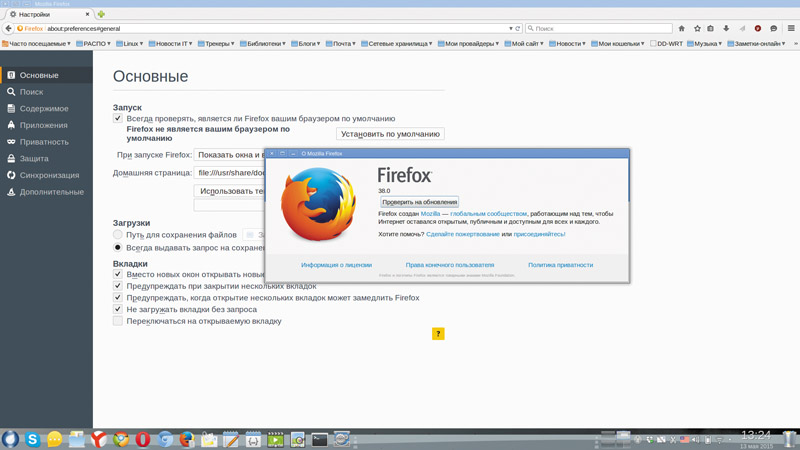The height and width of the screenshot is (450, 800).
Task: Open a new tab with plus icon
Action: [x=101, y=14]
